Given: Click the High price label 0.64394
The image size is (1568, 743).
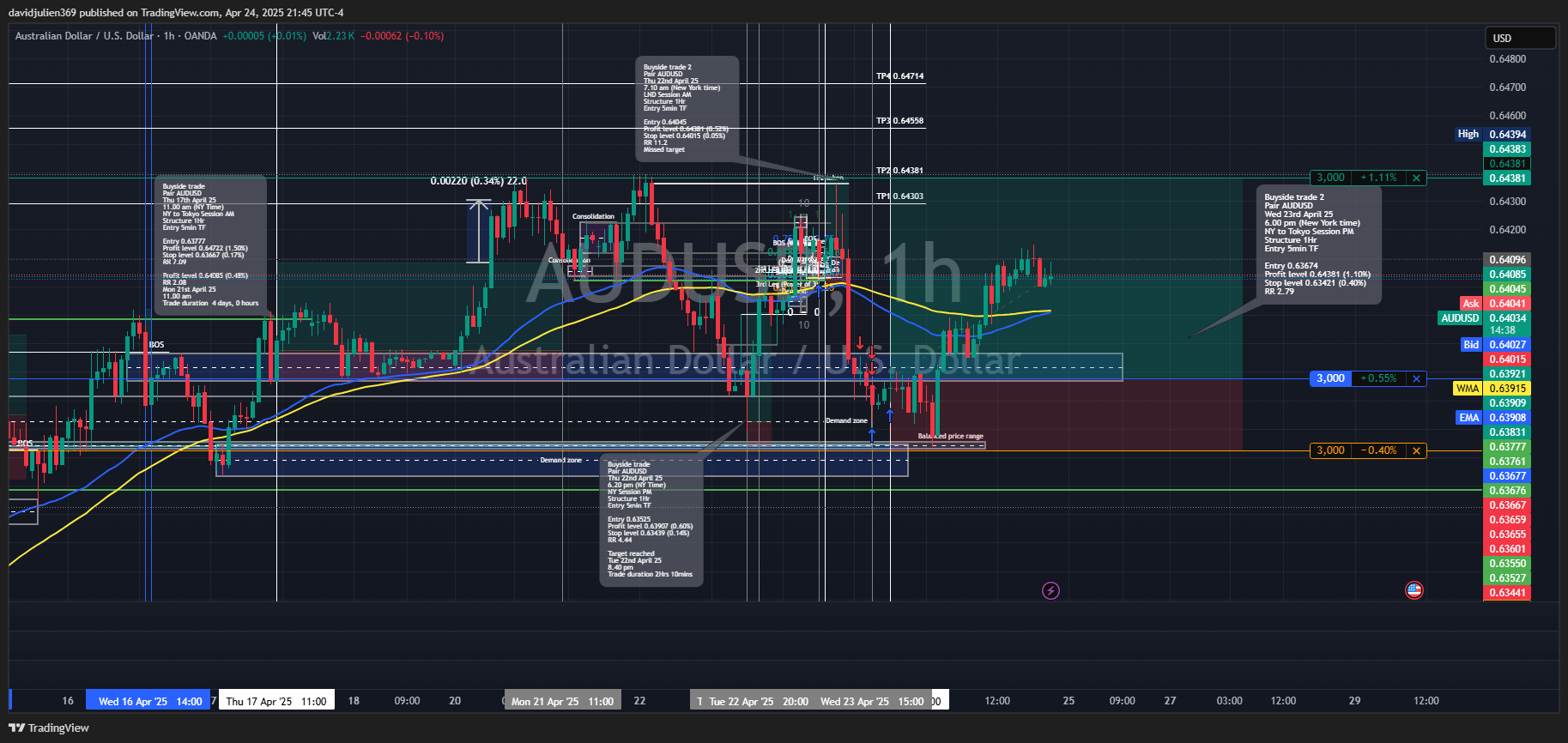Looking at the screenshot, I should [x=1492, y=134].
